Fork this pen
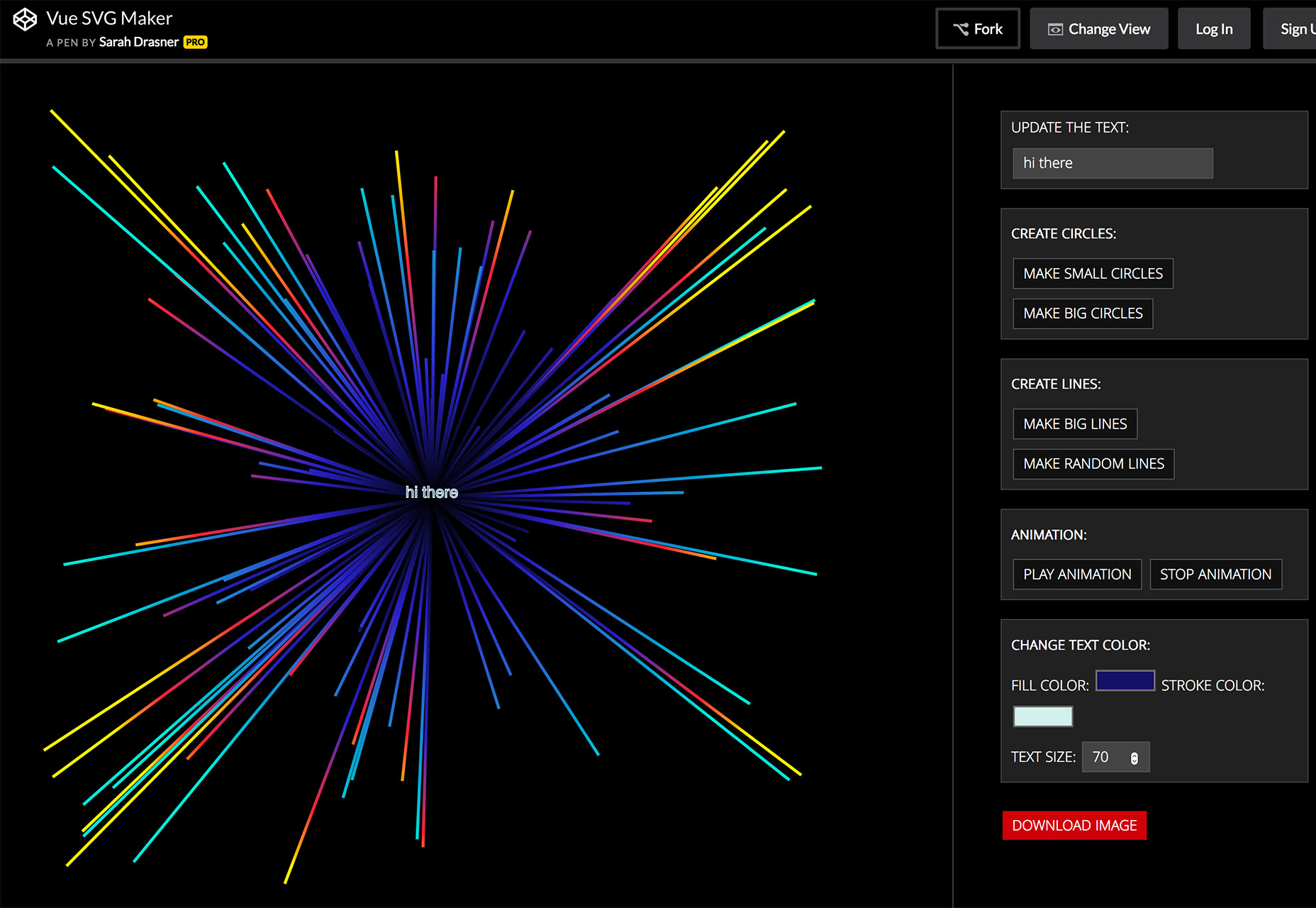The width and height of the screenshot is (1316, 908). (x=977, y=29)
